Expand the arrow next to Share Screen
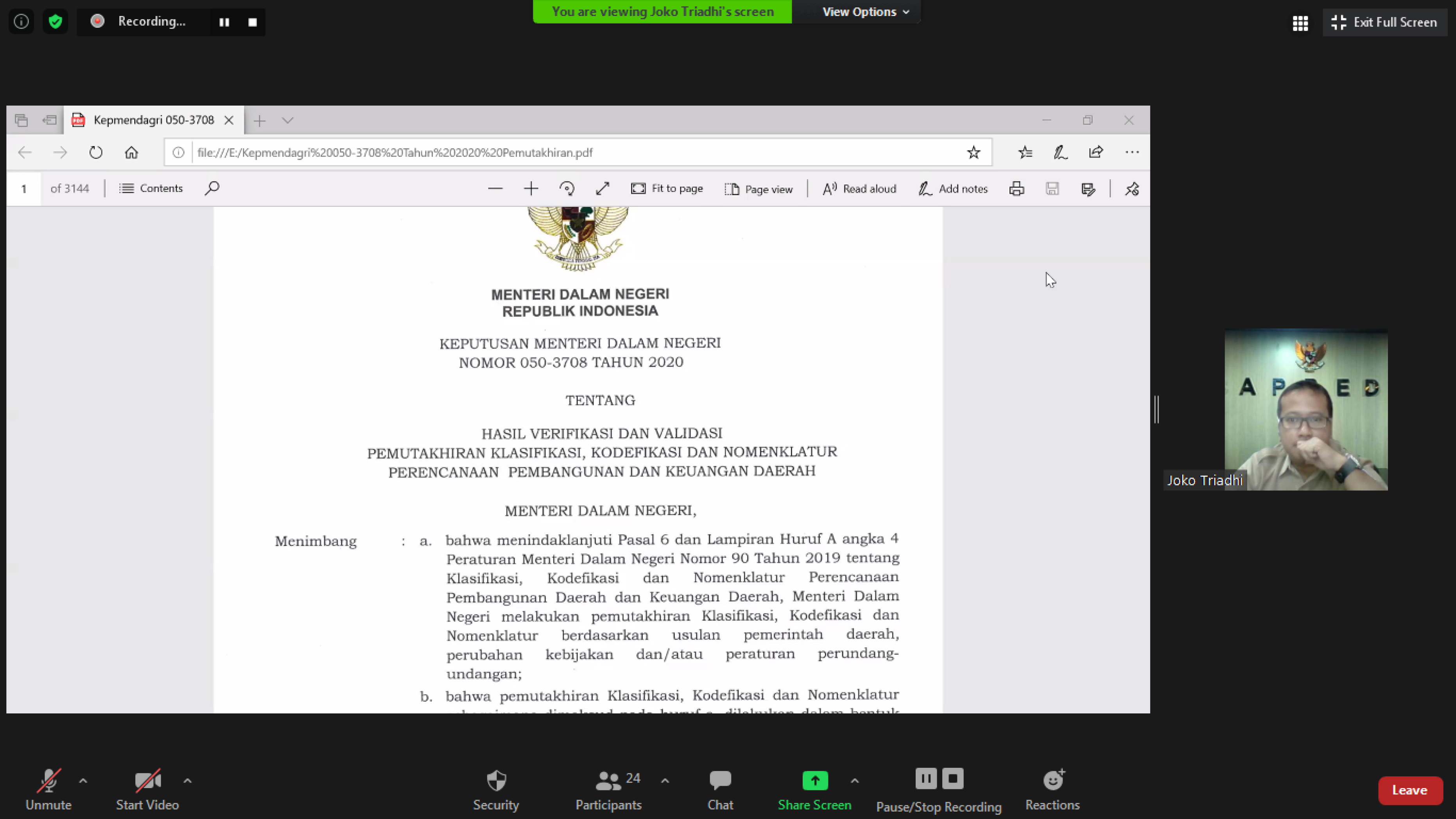Viewport: 1456px width, 819px height. [855, 781]
